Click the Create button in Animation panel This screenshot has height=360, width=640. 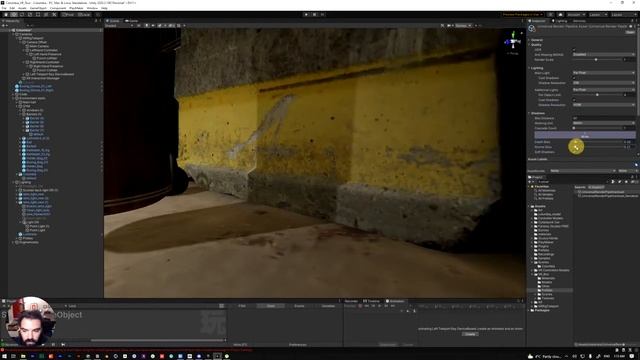click(x=470, y=334)
